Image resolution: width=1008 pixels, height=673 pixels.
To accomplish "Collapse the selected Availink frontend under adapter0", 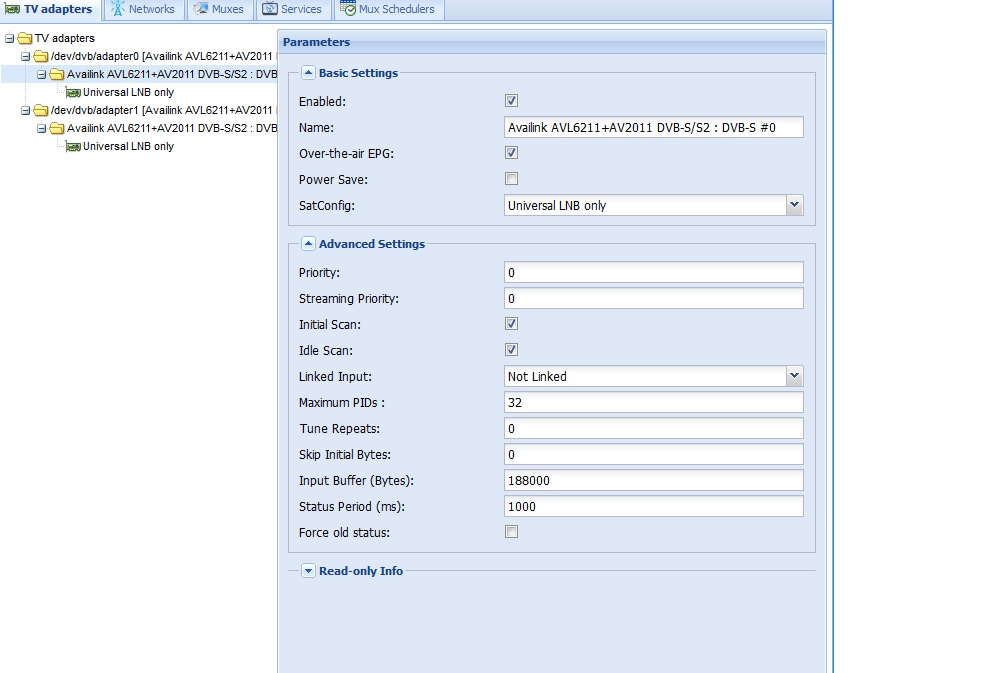I will [42, 75].
